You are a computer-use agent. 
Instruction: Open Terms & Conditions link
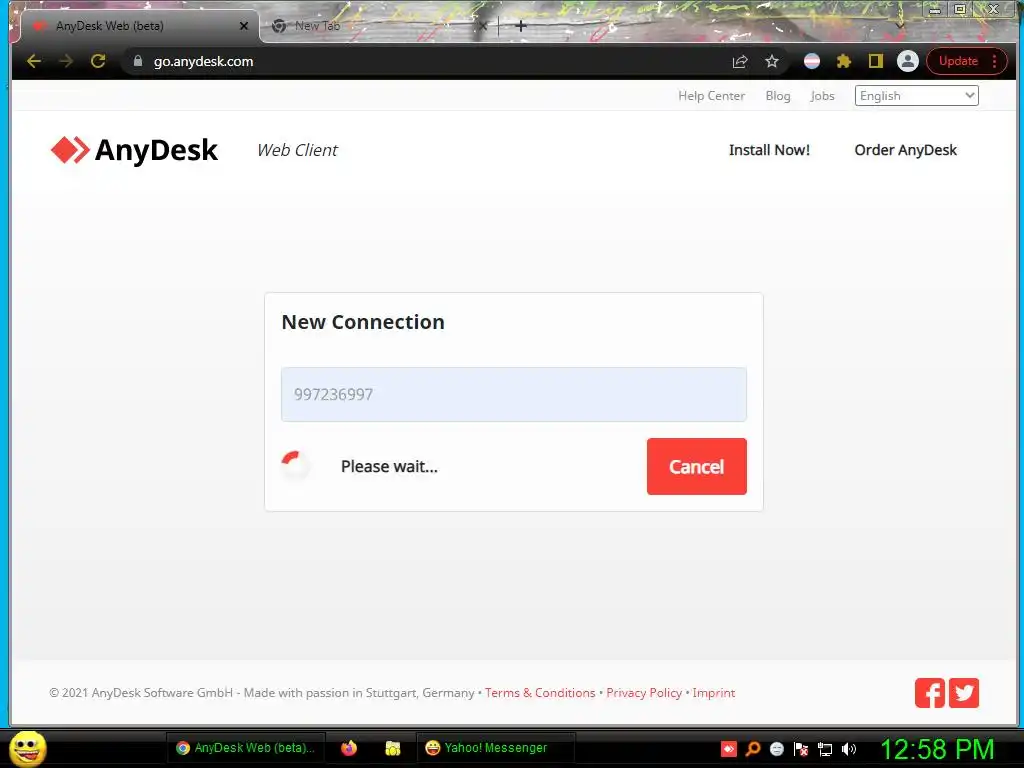pyautogui.click(x=540, y=693)
